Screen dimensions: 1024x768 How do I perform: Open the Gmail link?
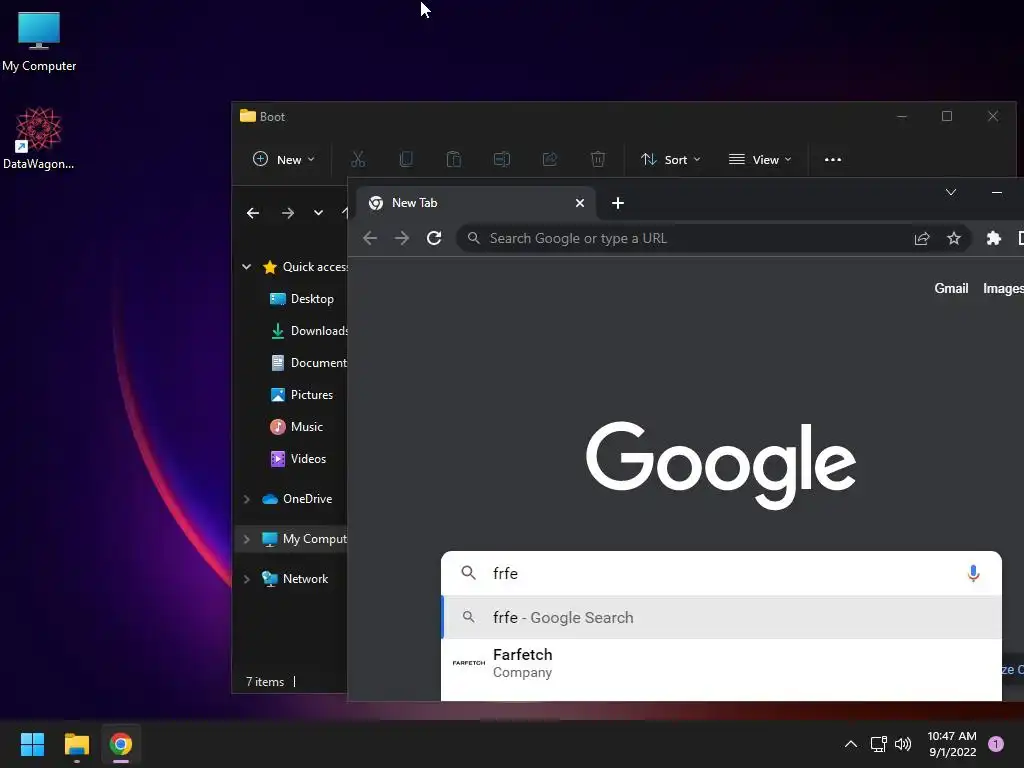(951, 288)
